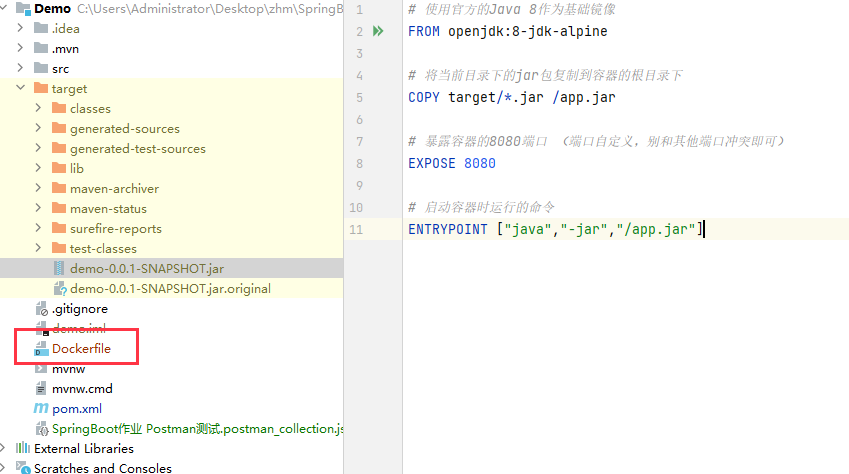Place cursor in the ENTRYPOINT line

tap(555, 229)
